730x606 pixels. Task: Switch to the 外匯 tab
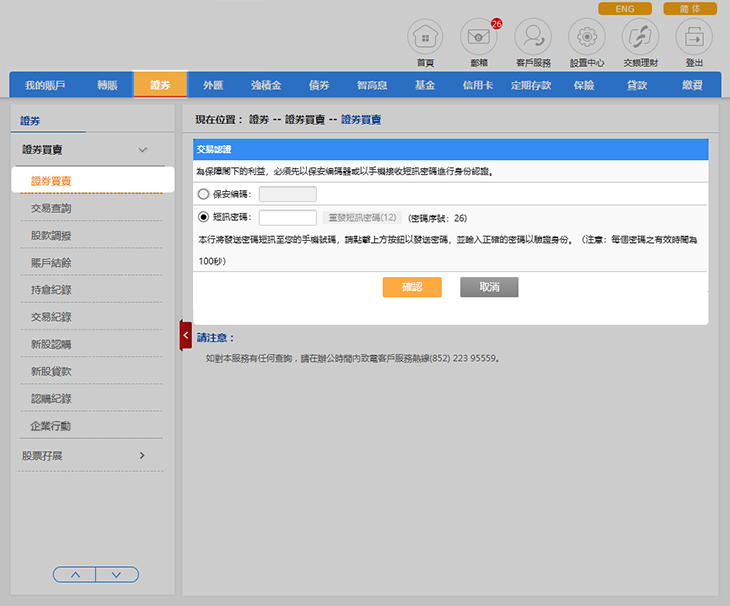coord(213,85)
